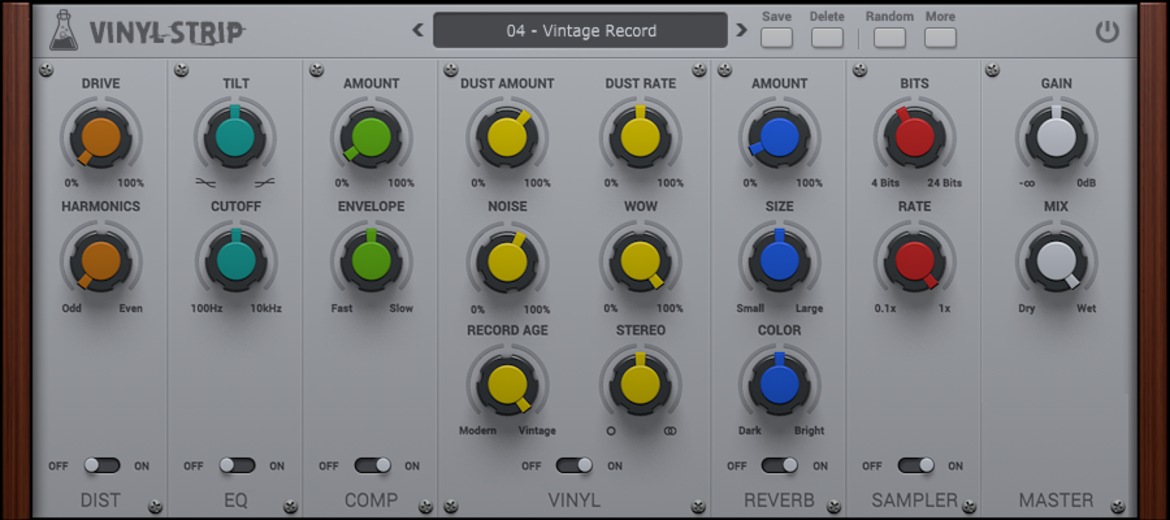
Task: Click the blue COLOR knob
Action: coord(780,384)
